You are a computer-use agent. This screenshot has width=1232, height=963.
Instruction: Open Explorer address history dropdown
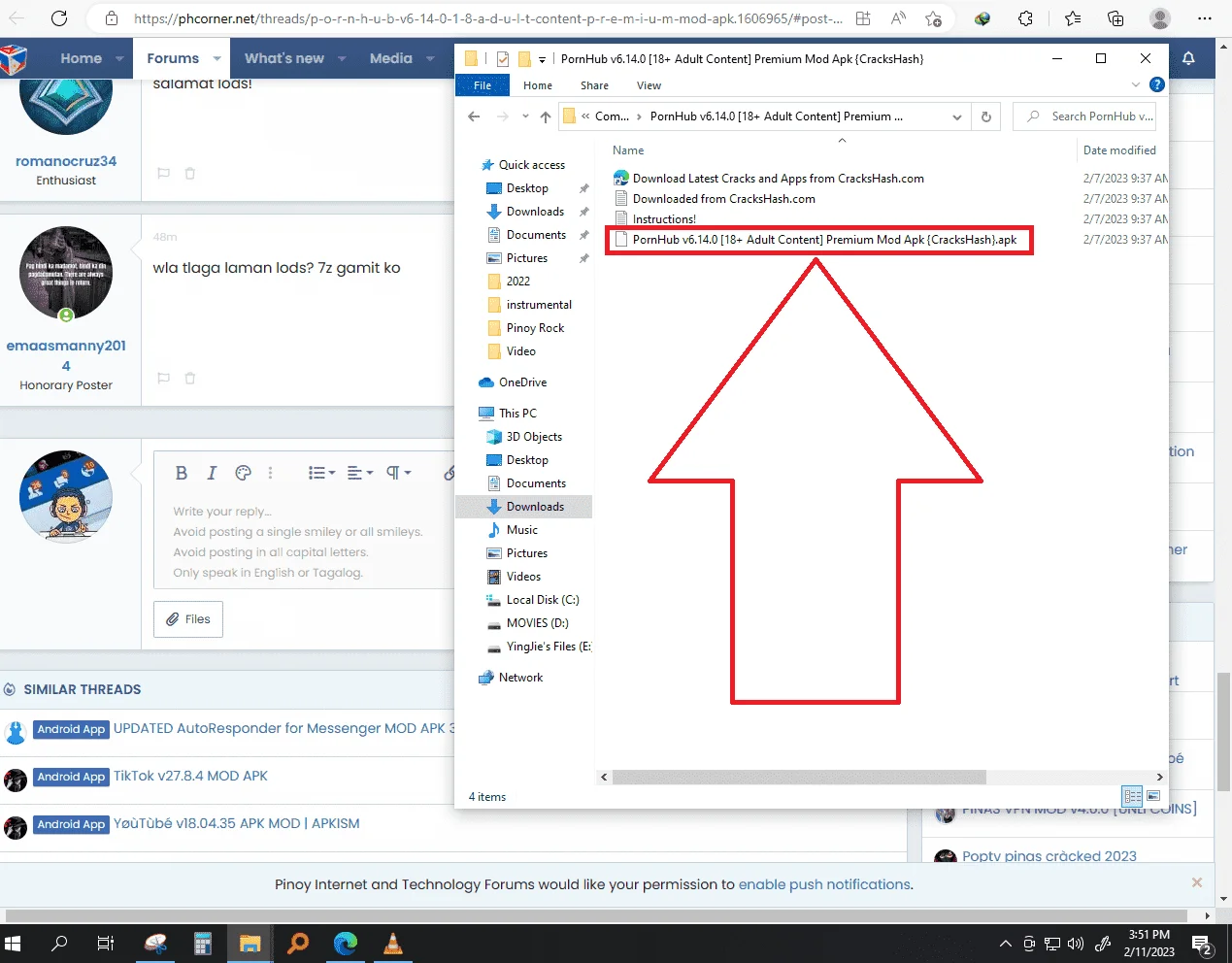click(x=957, y=116)
